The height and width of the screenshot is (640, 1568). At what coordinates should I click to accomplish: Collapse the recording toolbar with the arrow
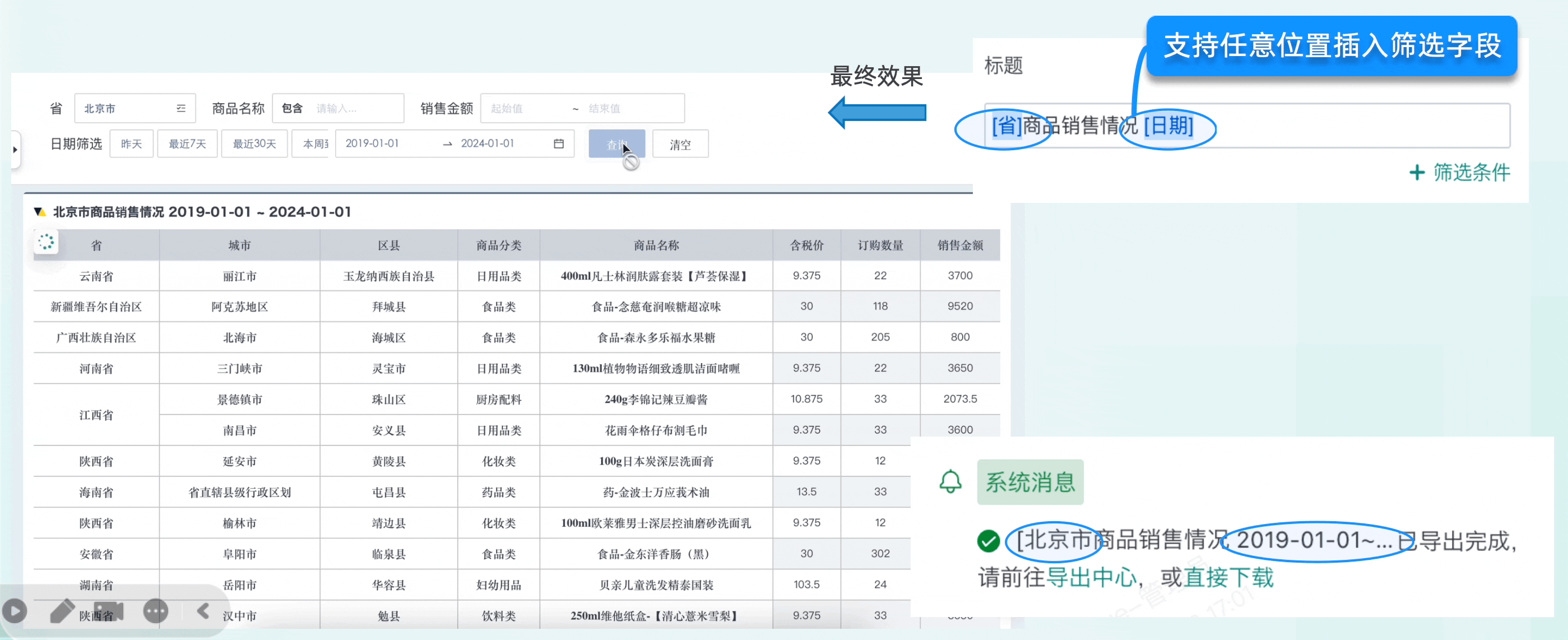click(203, 610)
